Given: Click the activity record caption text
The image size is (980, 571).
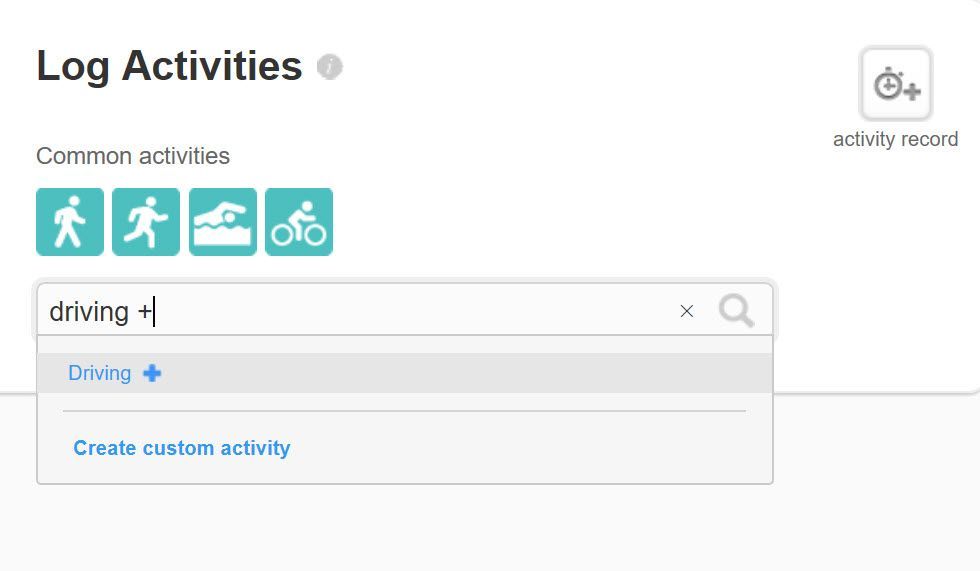Looking at the screenshot, I should tap(896, 139).
